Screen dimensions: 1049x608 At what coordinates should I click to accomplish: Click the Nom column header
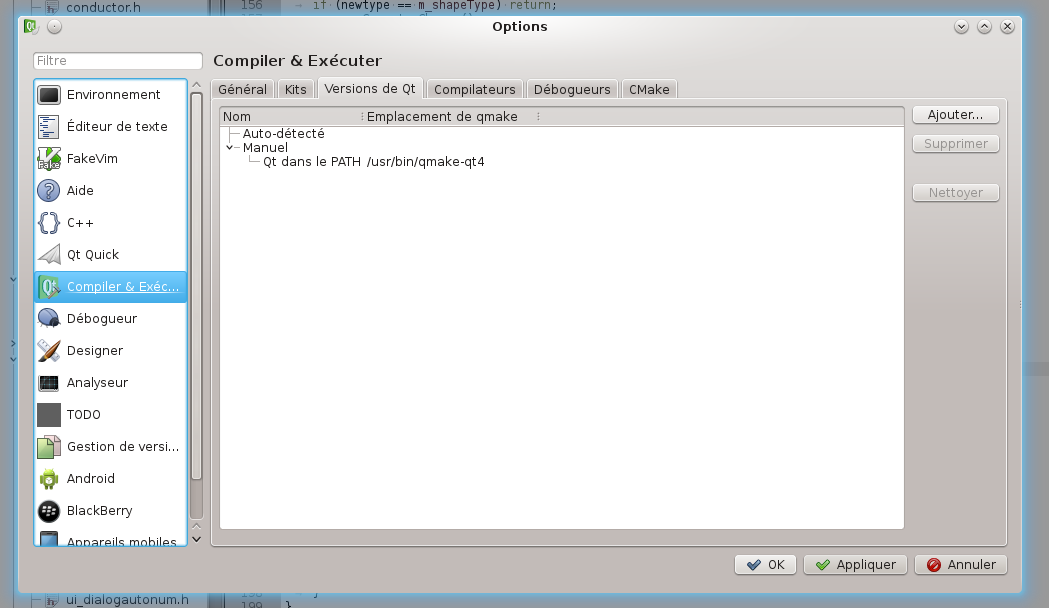click(292, 116)
